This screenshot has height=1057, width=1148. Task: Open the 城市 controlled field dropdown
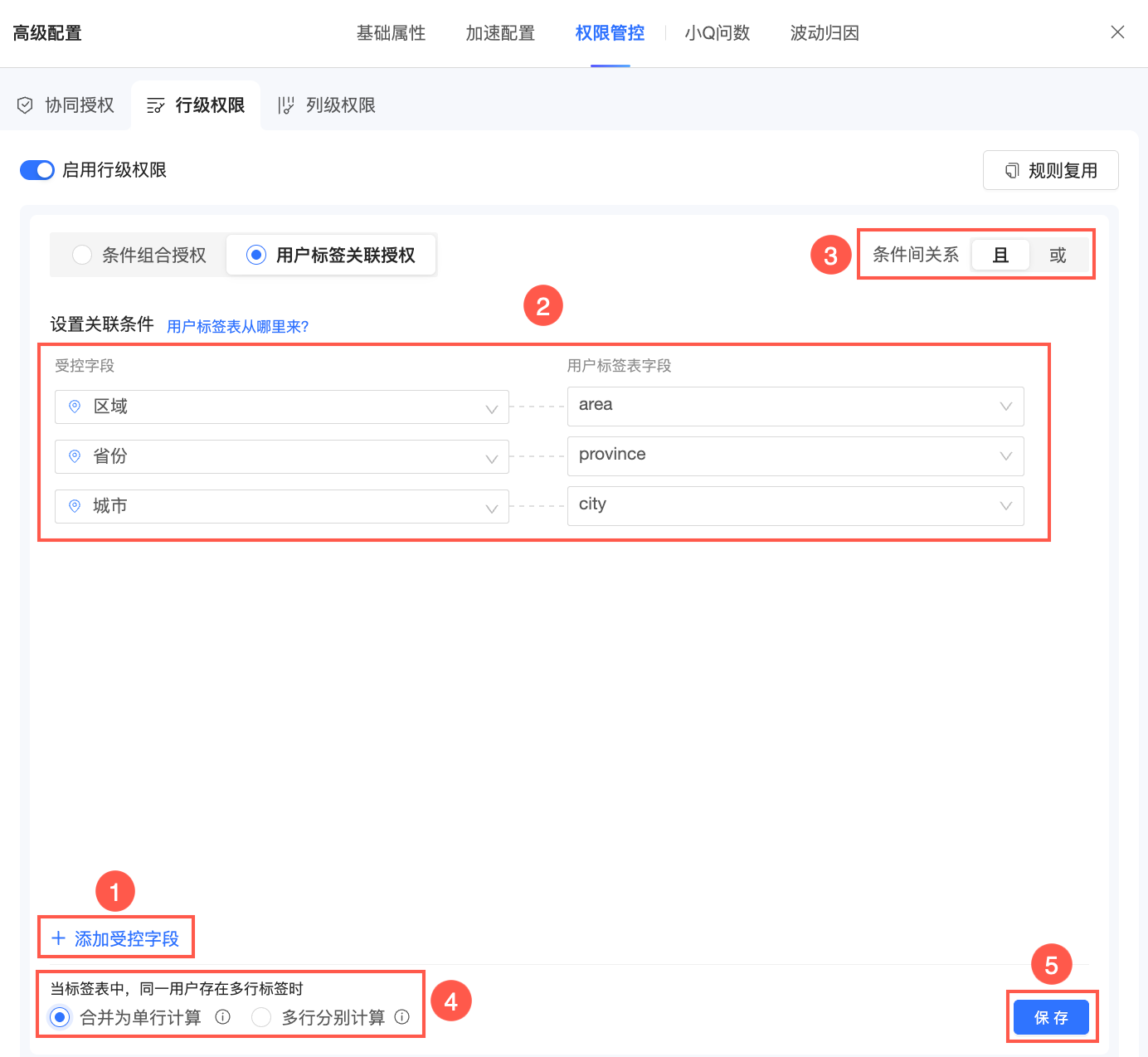click(x=282, y=506)
